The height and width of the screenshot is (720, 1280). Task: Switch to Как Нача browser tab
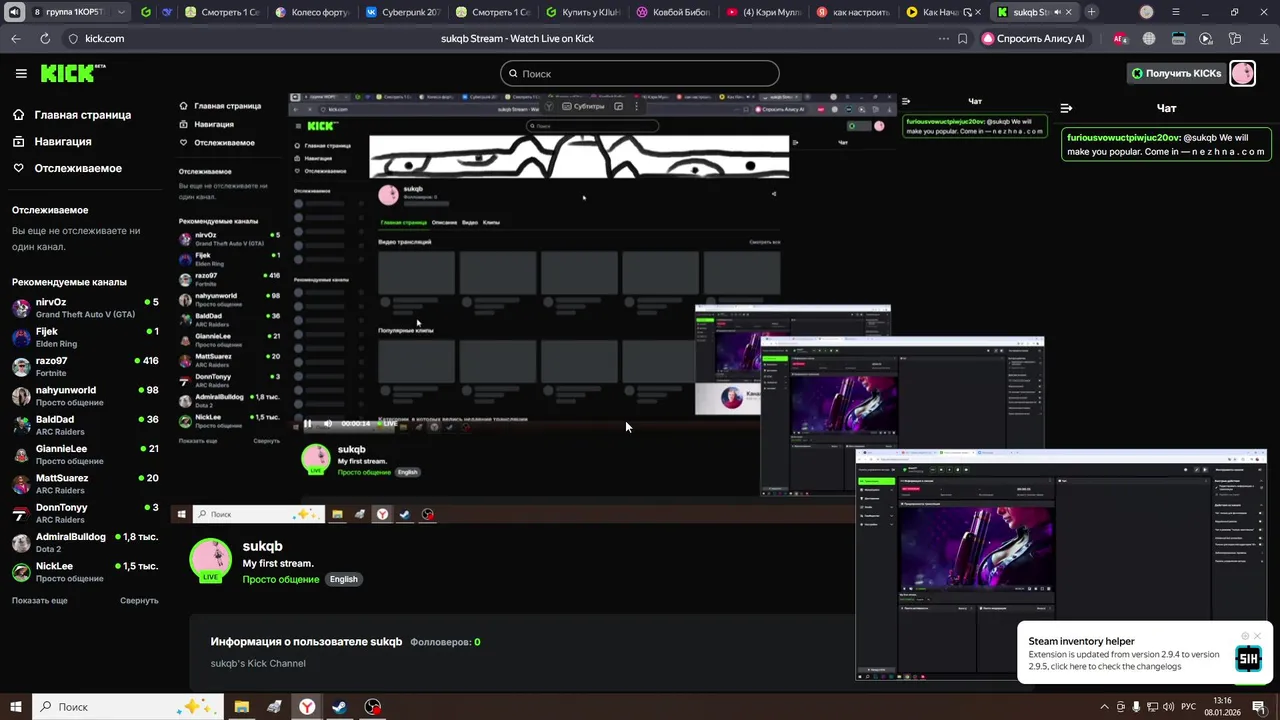(x=941, y=12)
